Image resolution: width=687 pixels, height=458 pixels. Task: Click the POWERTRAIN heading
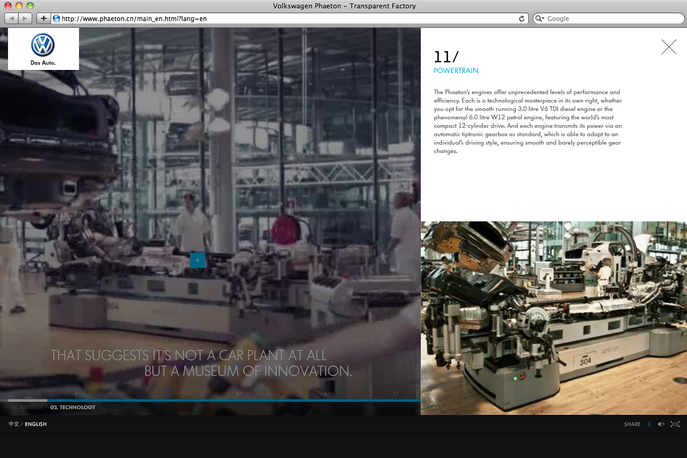point(456,71)
